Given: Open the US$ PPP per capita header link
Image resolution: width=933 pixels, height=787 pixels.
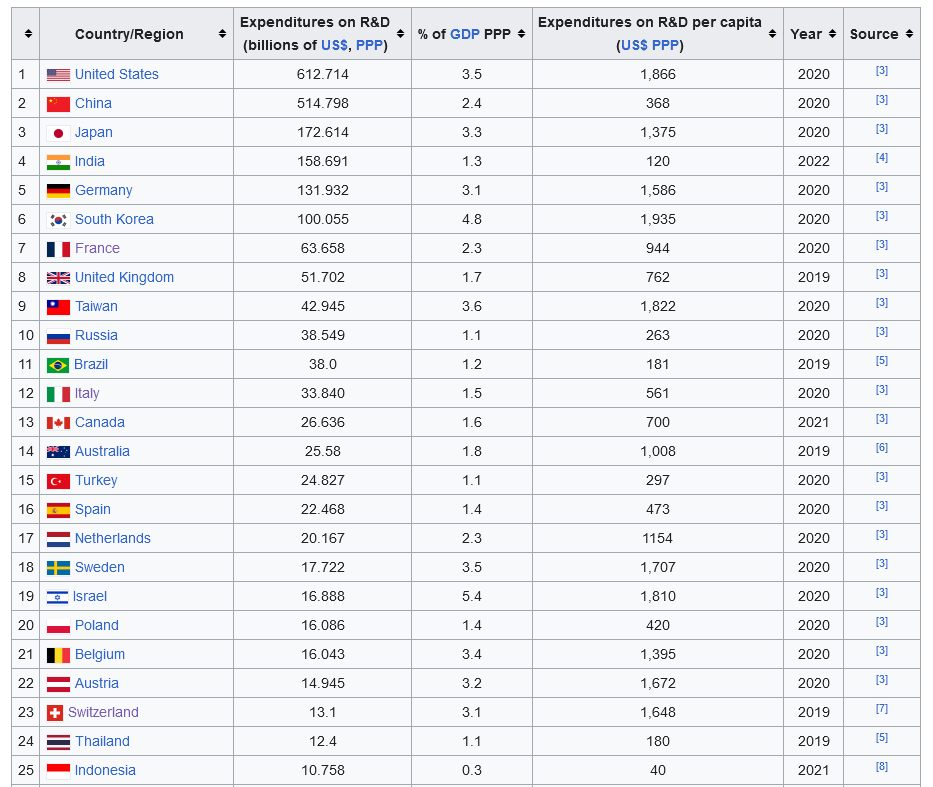Looking at the screenshot, I should (650, 45).
